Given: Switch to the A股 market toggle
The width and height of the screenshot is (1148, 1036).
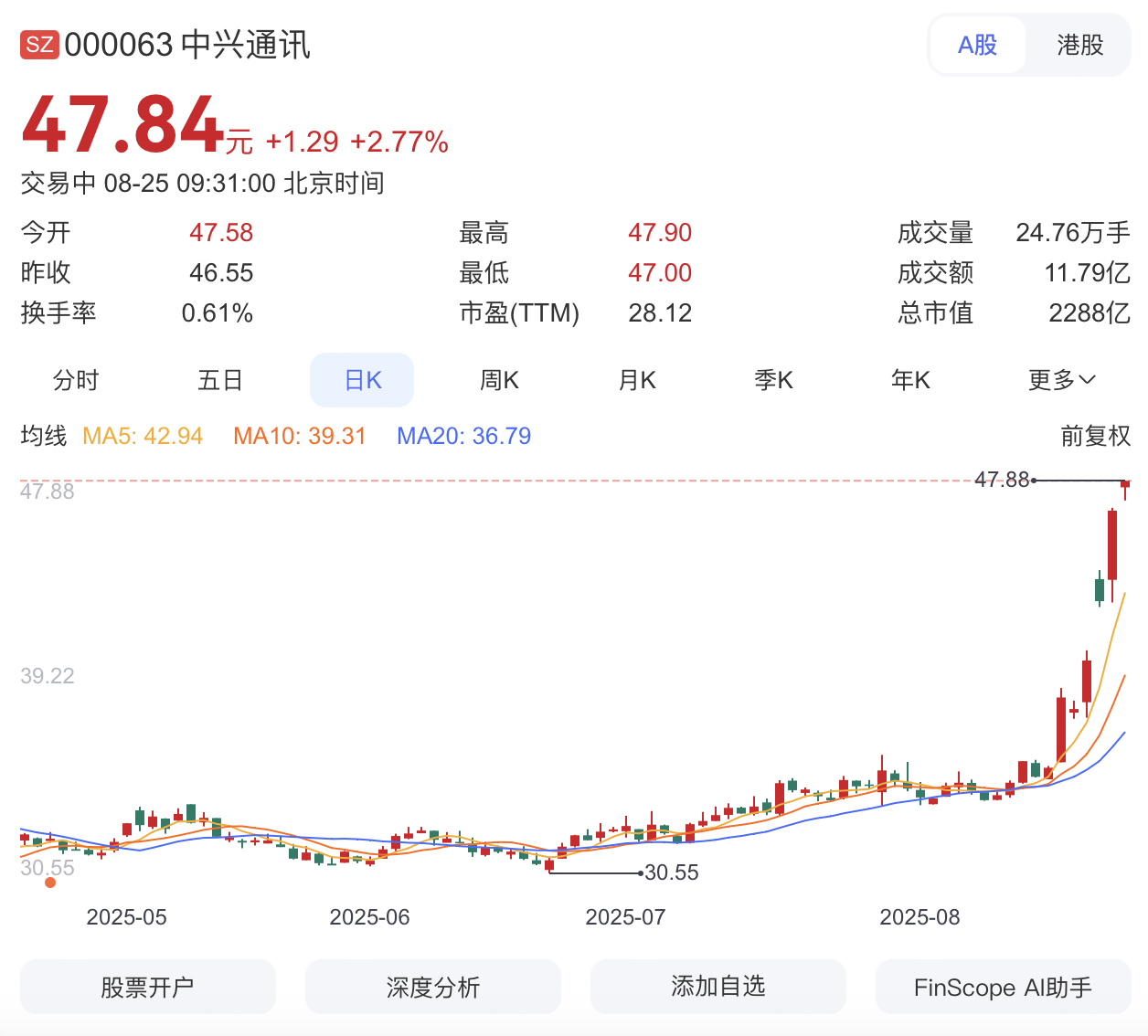Looking at the screenshot, I should 977,45.
